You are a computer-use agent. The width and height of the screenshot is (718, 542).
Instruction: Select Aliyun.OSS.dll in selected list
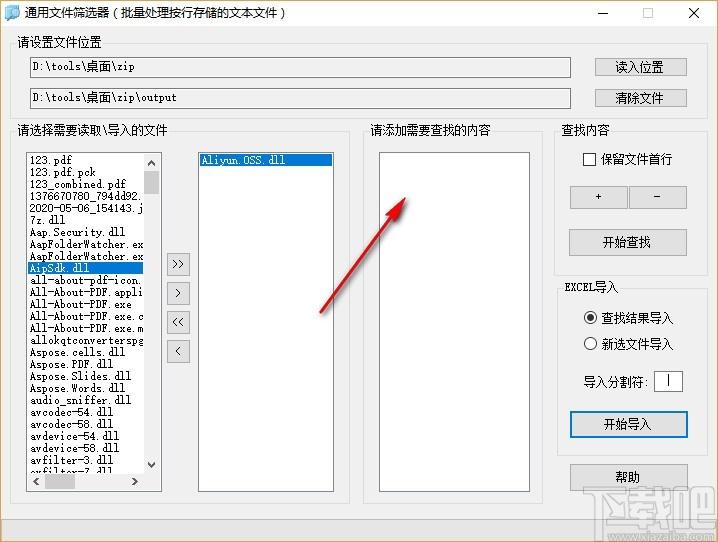266,160
